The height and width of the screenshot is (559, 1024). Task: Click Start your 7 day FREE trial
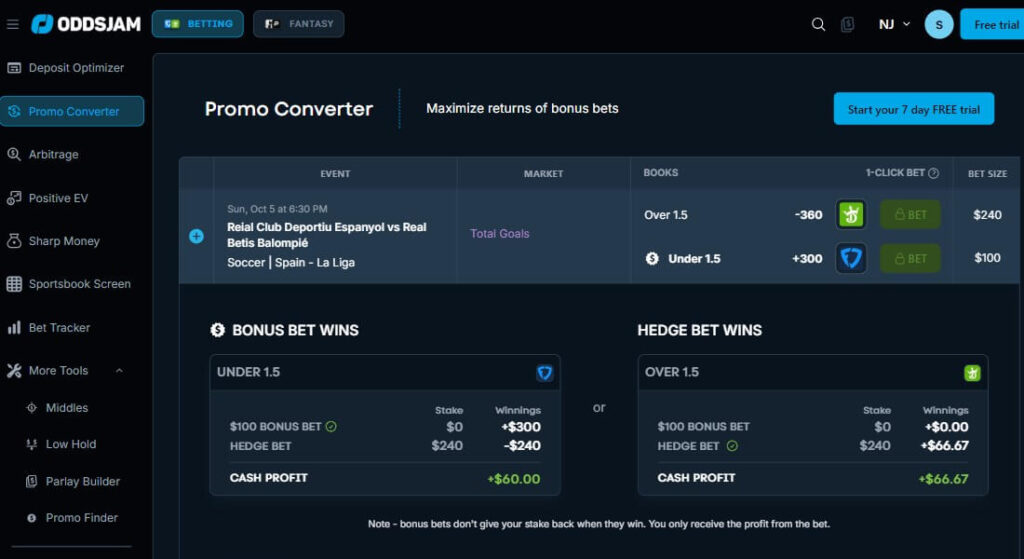coord(913,109)
